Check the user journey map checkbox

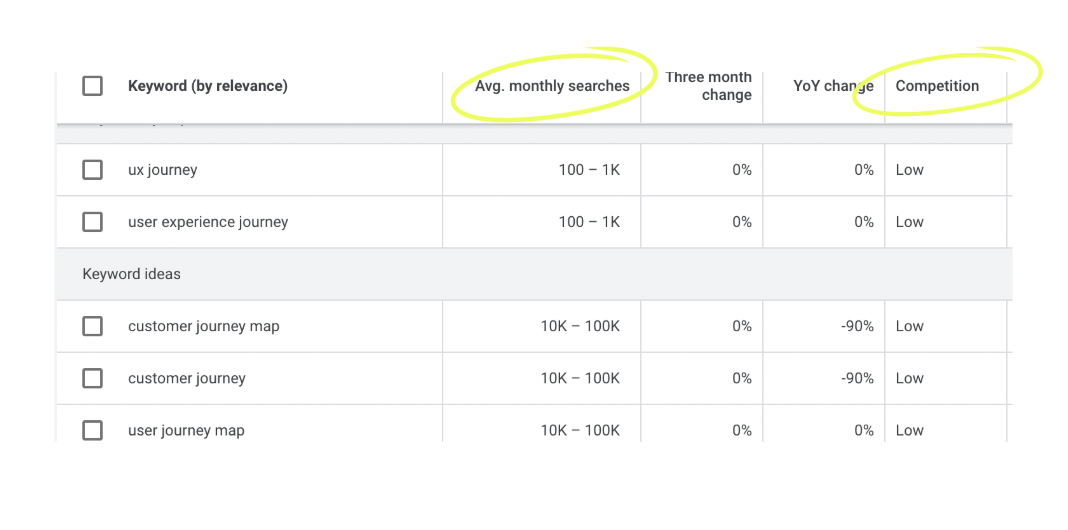tap(92, 430)
